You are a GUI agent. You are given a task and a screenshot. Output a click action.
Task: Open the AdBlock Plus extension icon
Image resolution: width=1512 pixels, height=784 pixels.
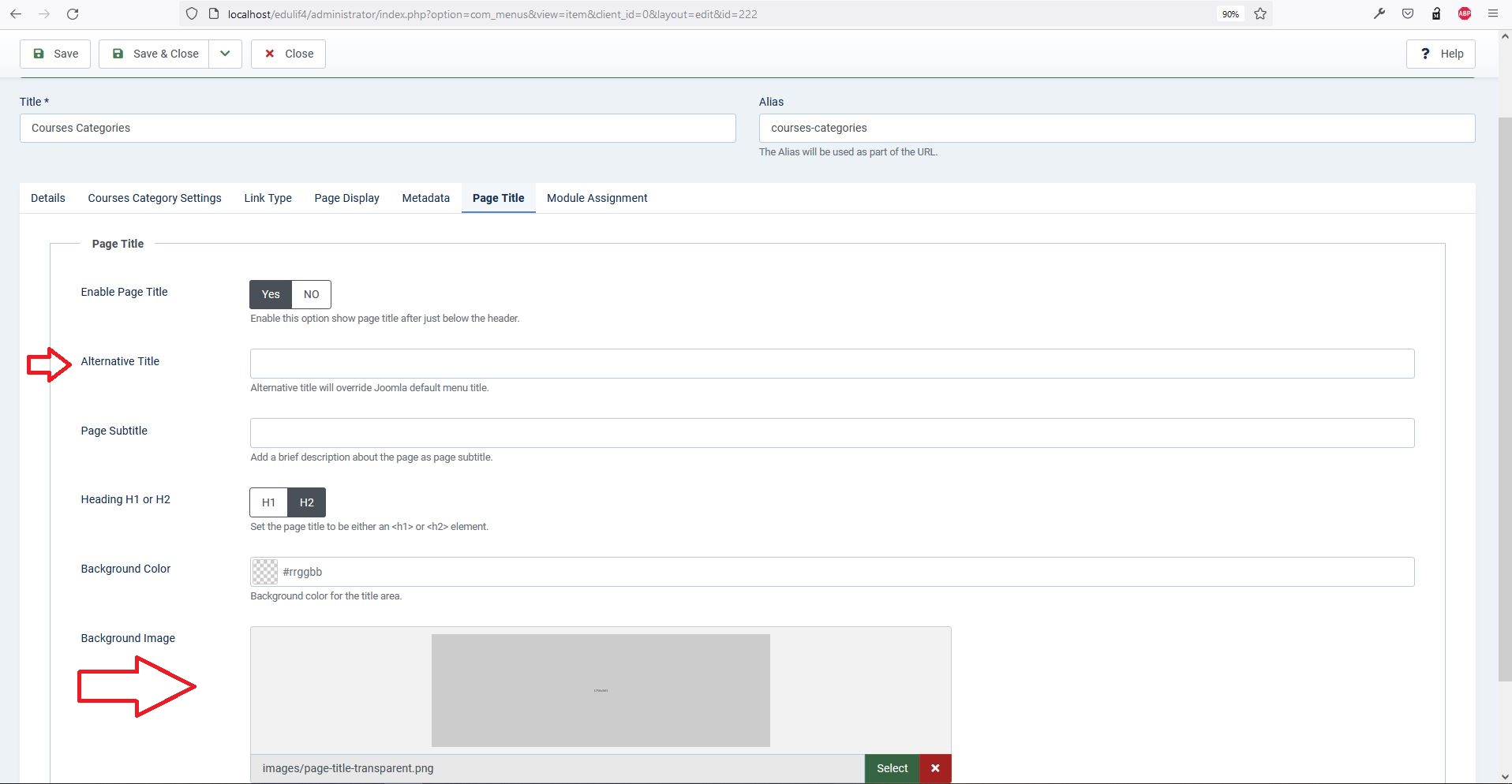pos(1465,13)
